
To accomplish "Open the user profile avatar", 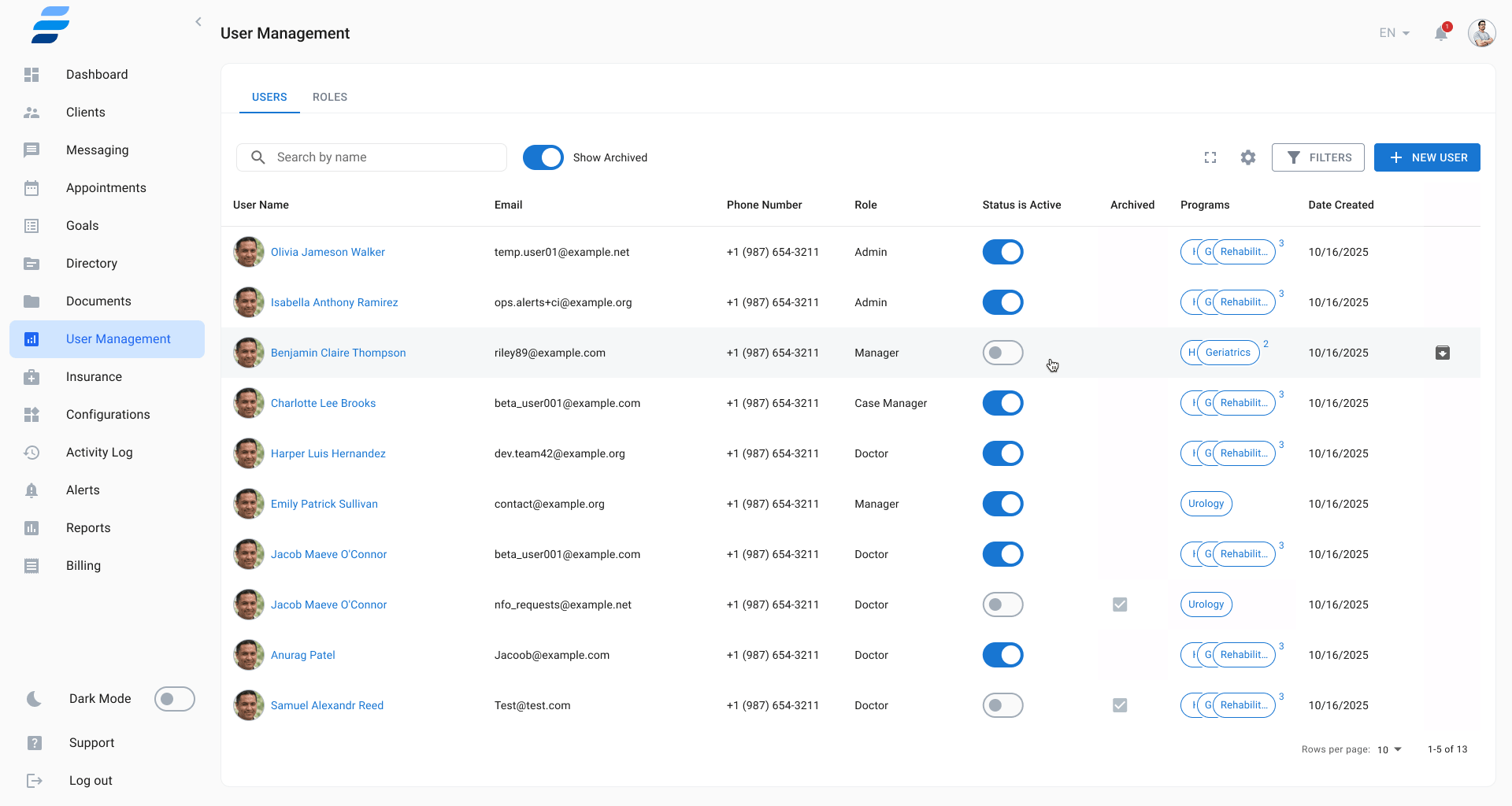I will tap(1481, 33).
